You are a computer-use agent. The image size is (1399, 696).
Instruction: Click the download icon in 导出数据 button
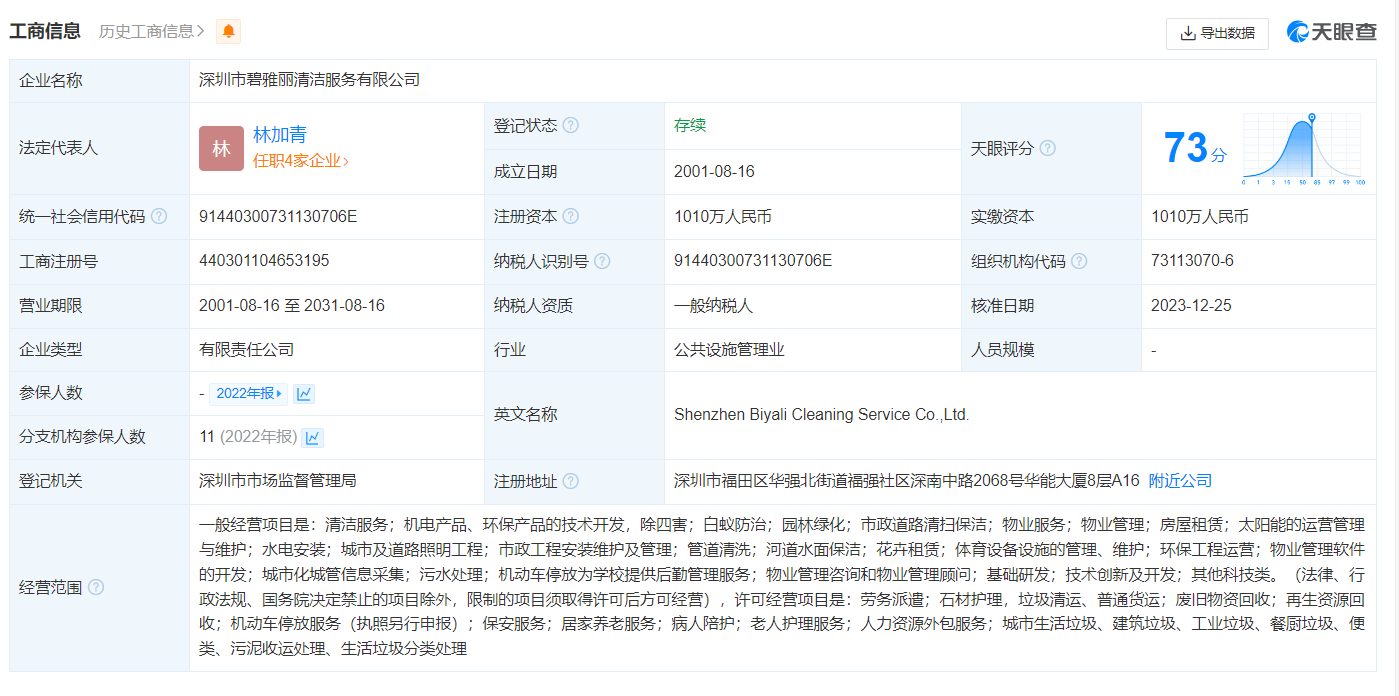click(1189, 33)
